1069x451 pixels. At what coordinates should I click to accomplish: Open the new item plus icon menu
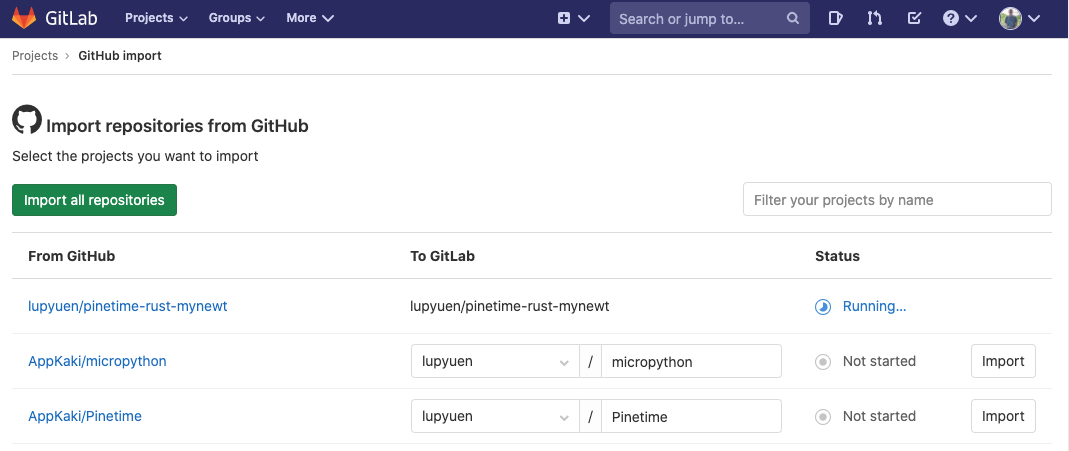(573, 18)
